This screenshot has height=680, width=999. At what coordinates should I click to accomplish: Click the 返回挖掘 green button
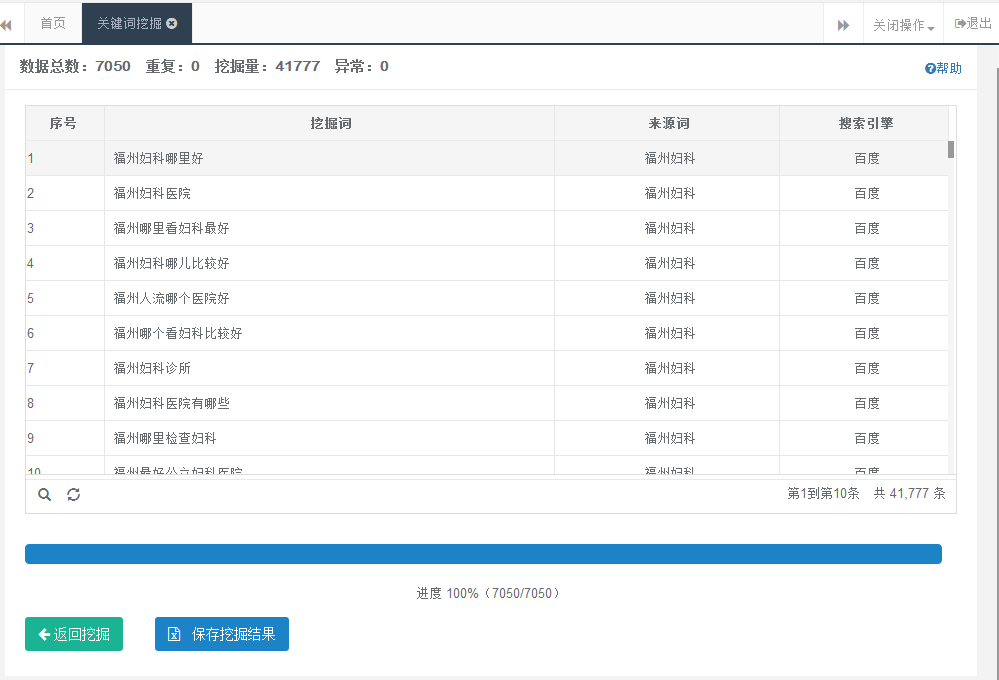point(73,633)
